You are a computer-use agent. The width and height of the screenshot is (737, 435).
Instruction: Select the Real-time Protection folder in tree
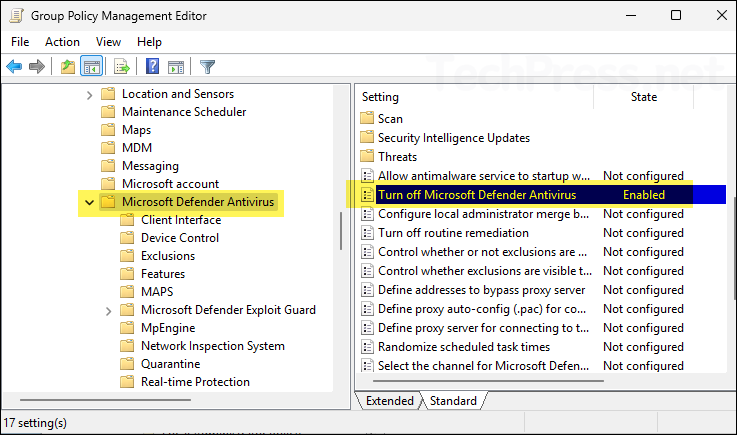195,382
